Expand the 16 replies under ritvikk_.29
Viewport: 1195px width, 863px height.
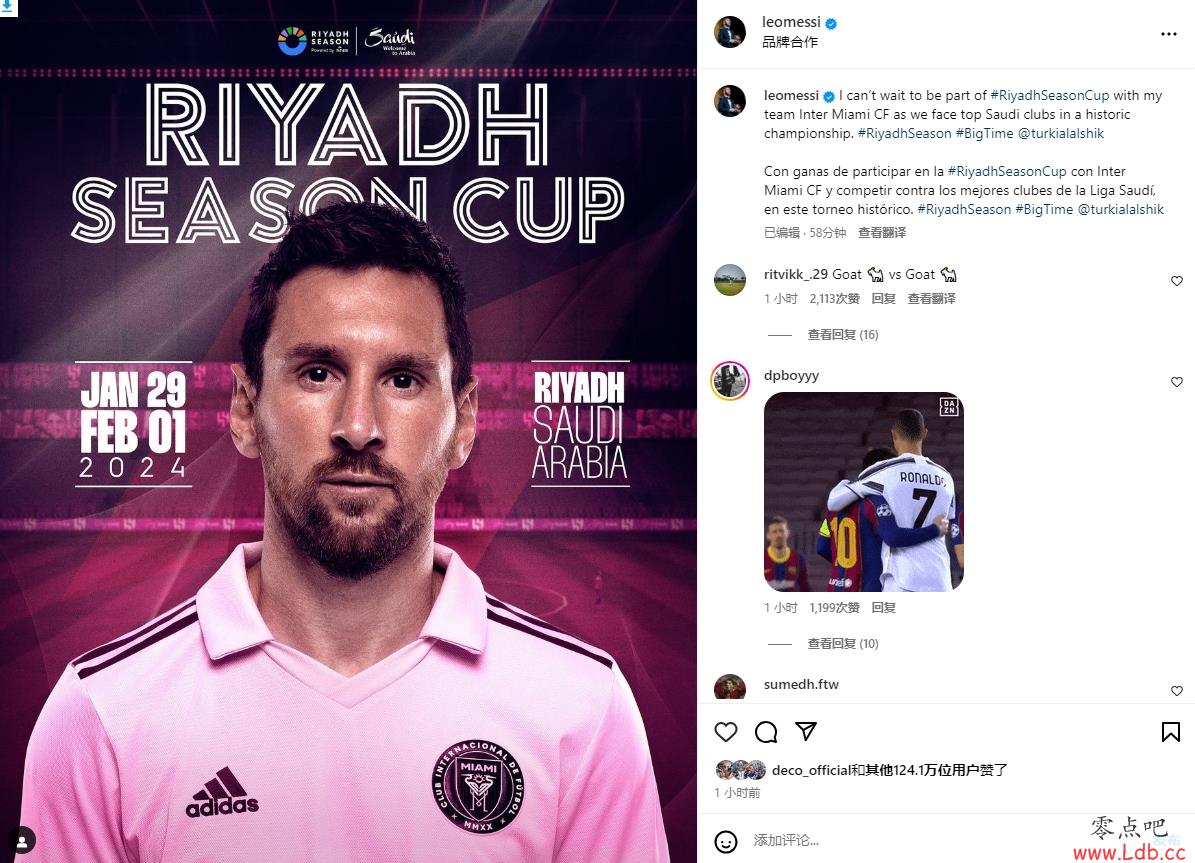coord(842,335)
